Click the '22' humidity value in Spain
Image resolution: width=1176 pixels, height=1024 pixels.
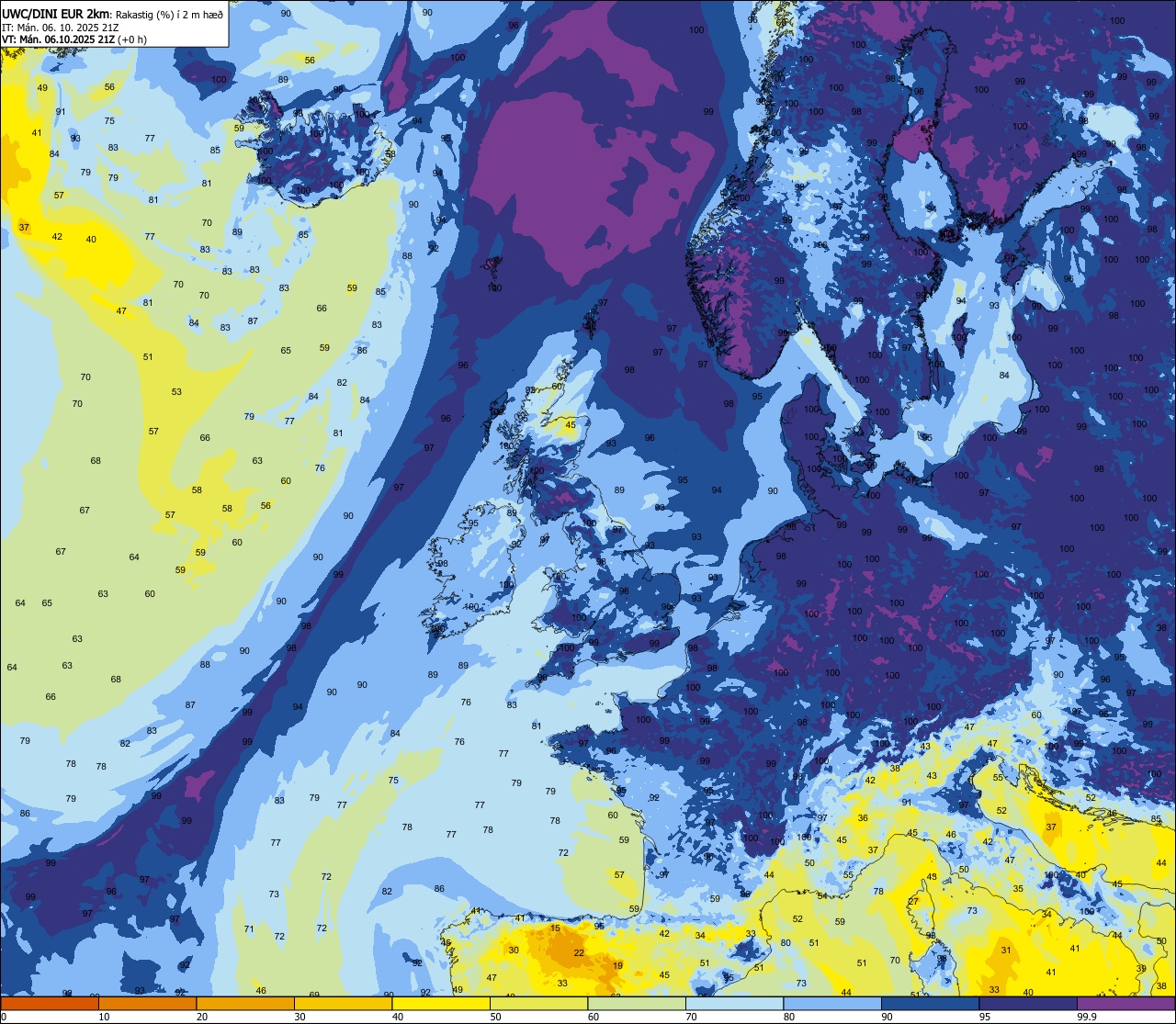[x=579, y=953]
